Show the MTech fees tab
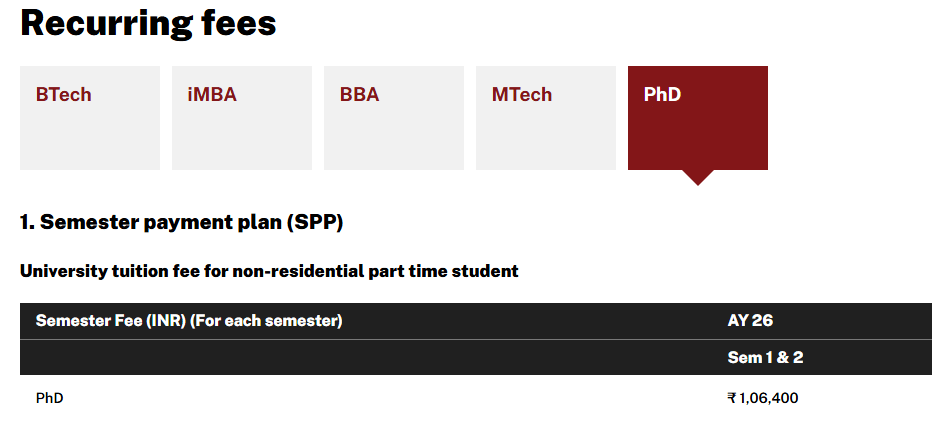941x435 pixels. [545, 117]
